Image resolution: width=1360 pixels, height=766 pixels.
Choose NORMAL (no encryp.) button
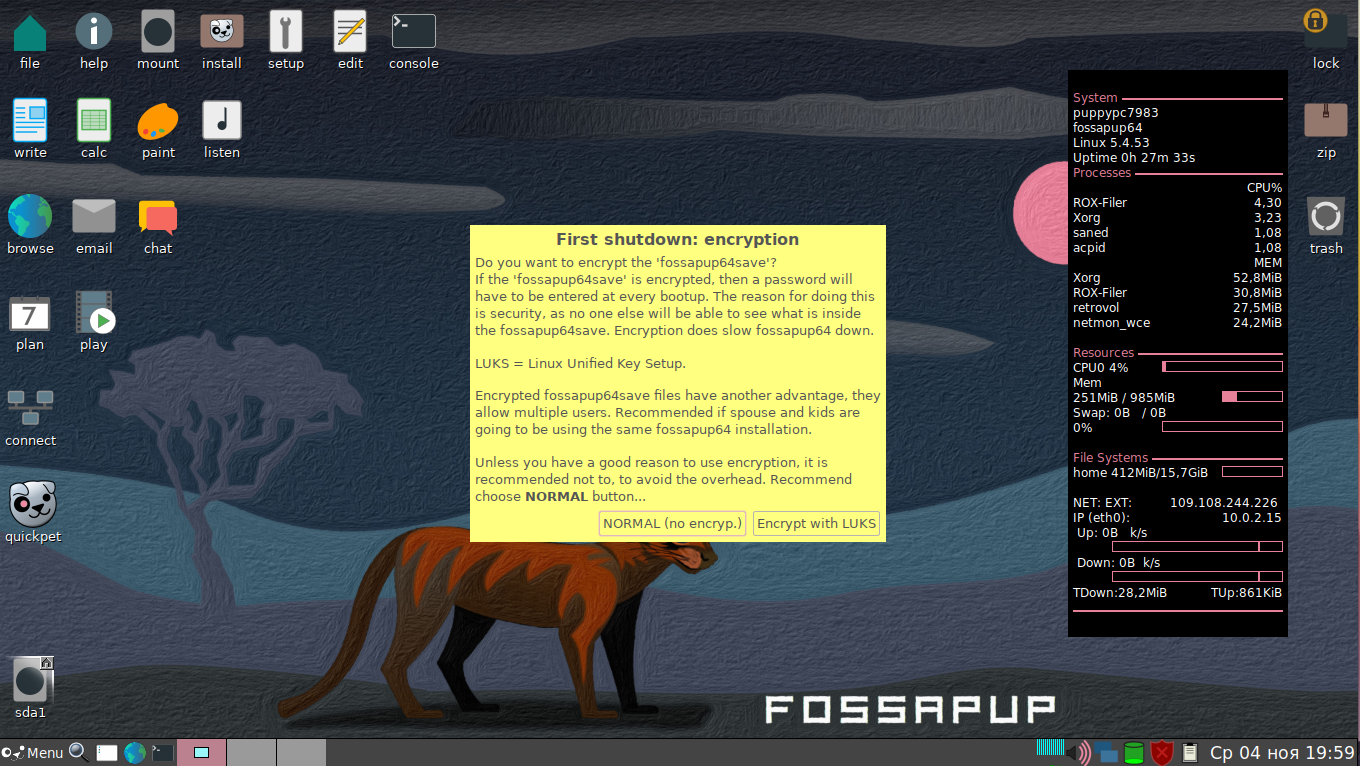(x=673, y=523)
